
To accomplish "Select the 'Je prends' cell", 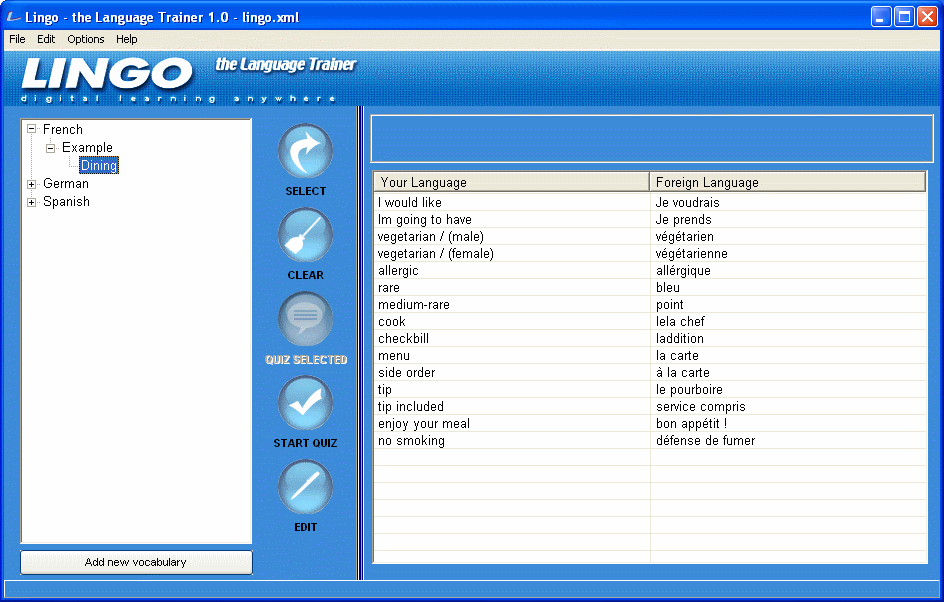I will pyautogui.click(x=788, y=220).
